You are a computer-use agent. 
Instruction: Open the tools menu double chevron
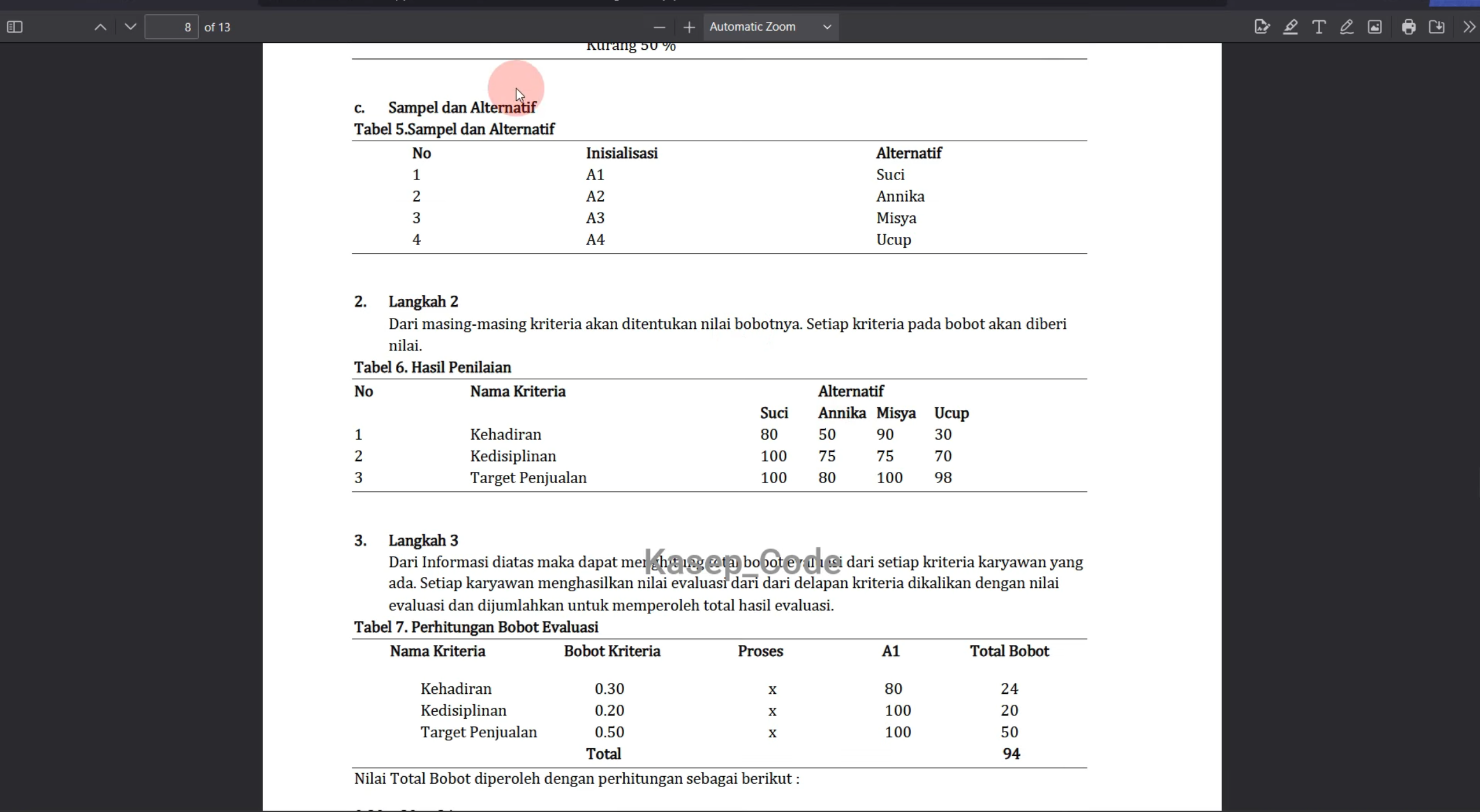[1468, 27]
